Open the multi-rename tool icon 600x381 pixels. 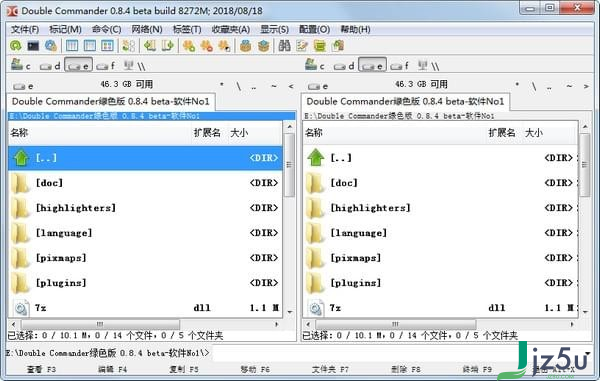coord(302,46)
